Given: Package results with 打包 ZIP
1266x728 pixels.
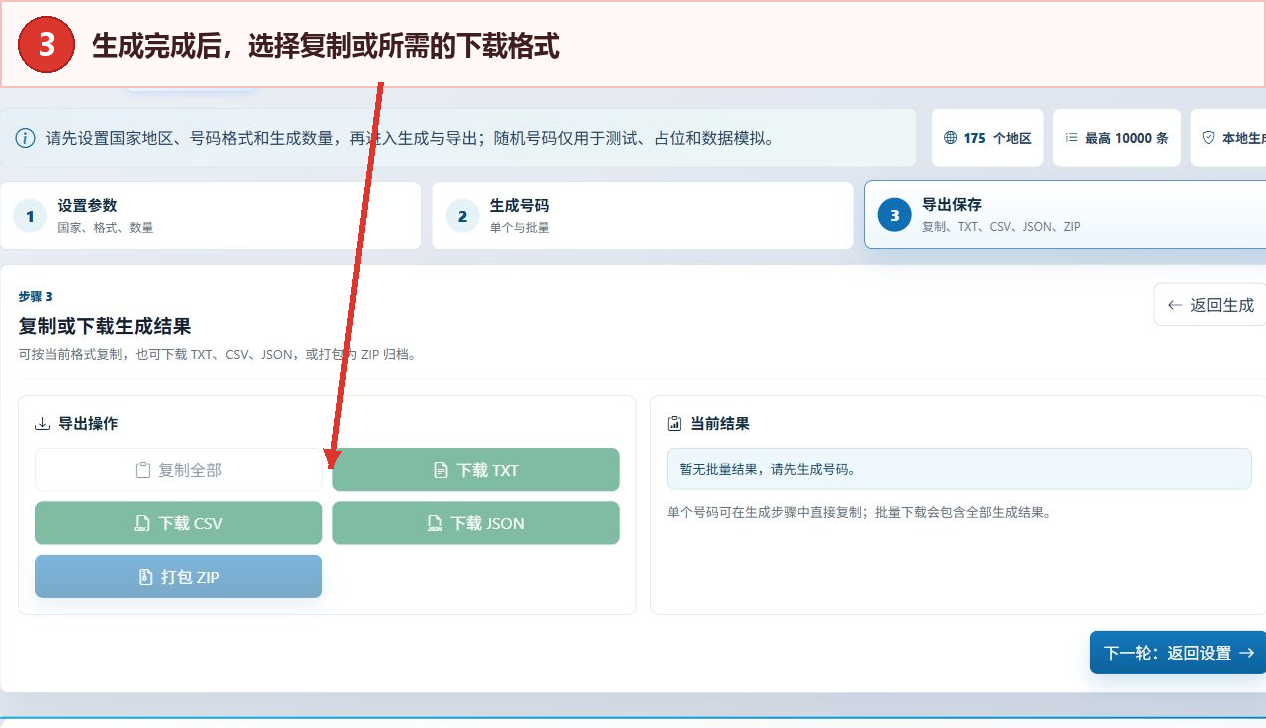Looking at the screenshot, I should [178, 576].
